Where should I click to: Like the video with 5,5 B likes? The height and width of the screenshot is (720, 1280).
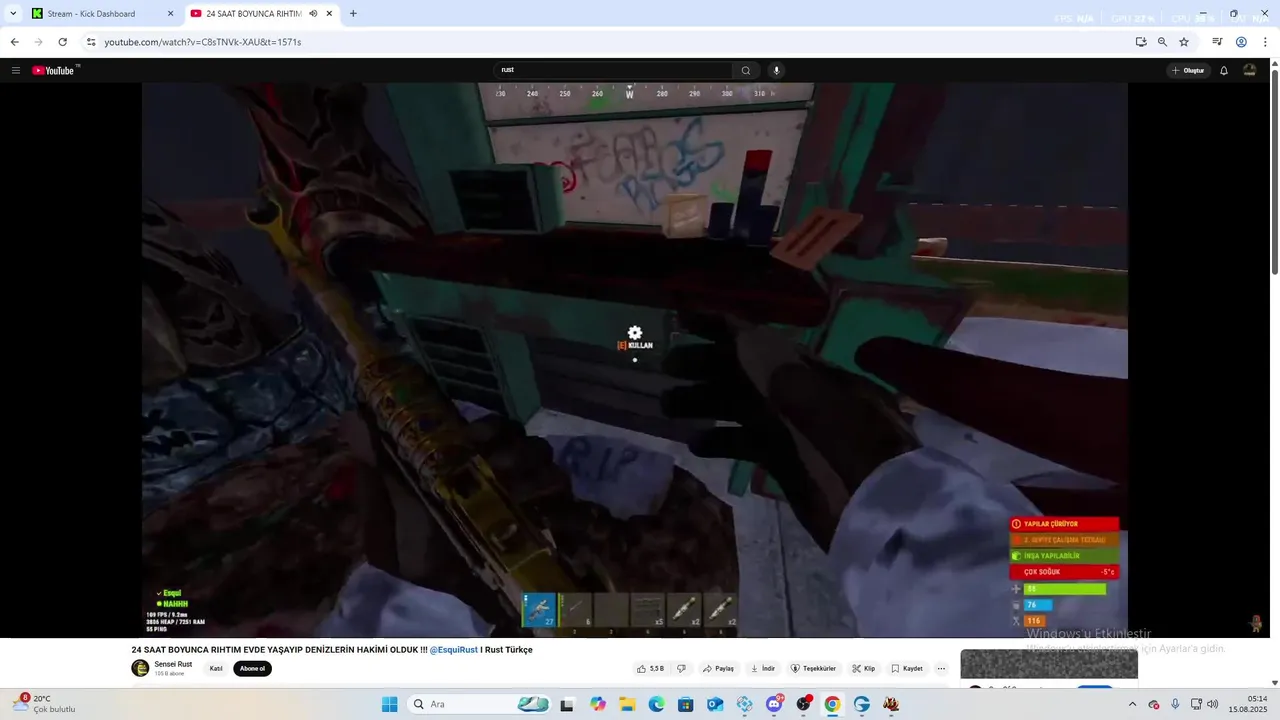pos(650,668)
